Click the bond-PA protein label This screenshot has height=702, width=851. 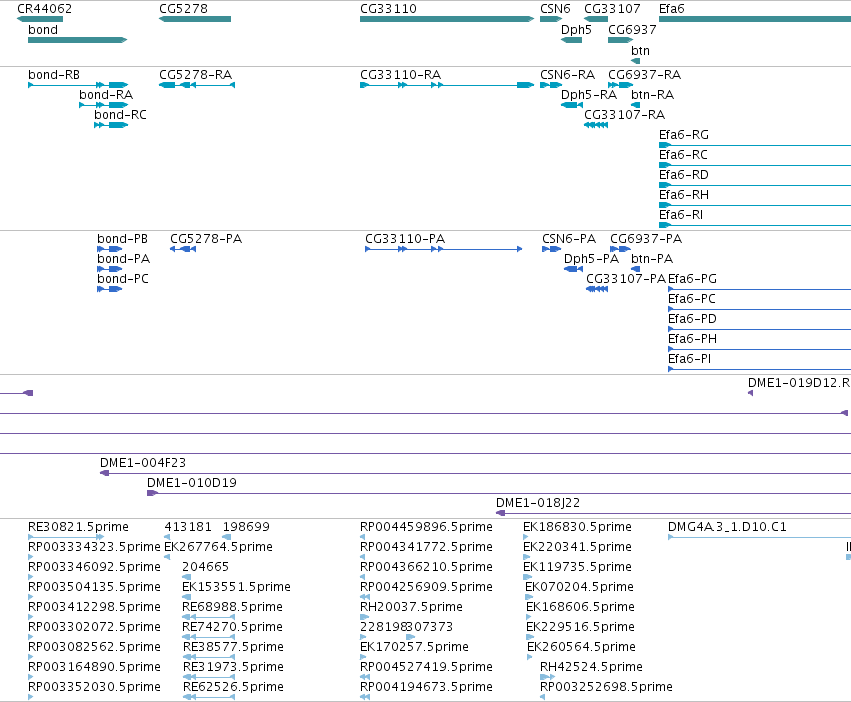[123, 259]
